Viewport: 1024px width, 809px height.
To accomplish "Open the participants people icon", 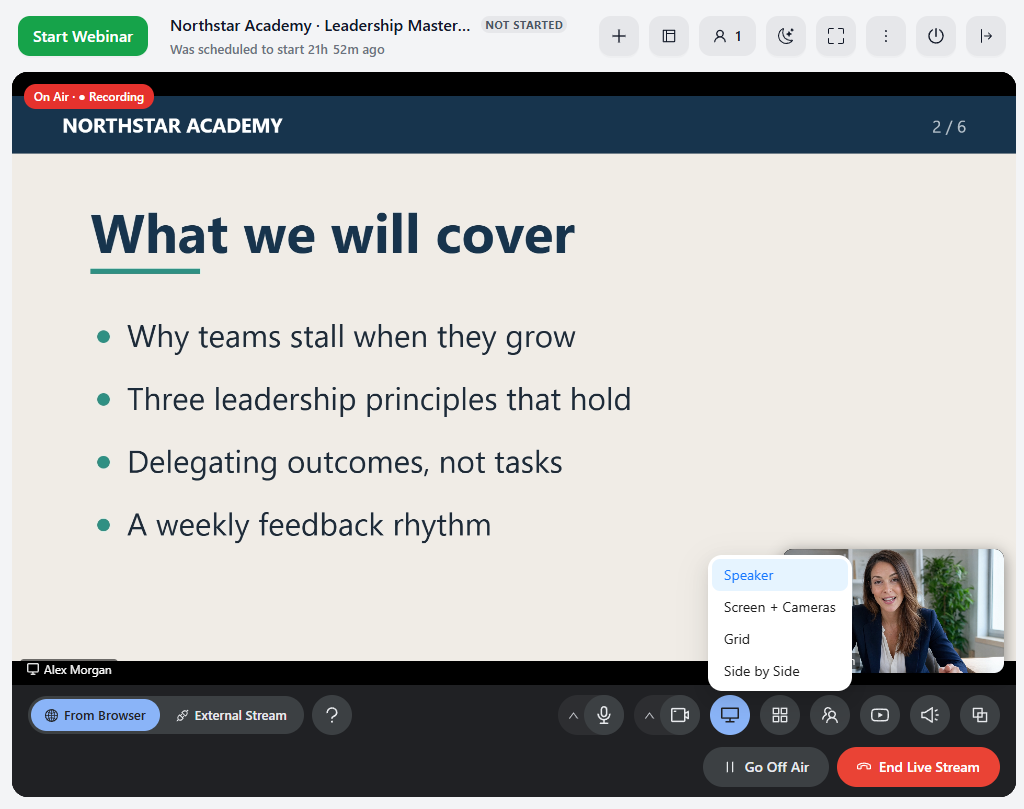I will tap(830, 716).
